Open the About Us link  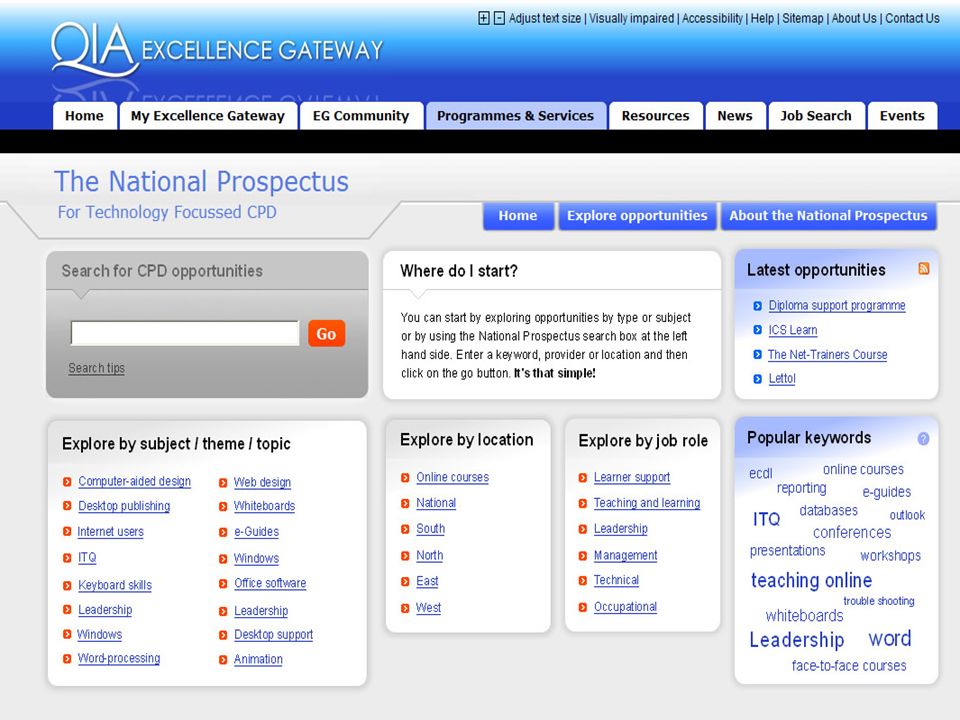(x=854, y=18)
